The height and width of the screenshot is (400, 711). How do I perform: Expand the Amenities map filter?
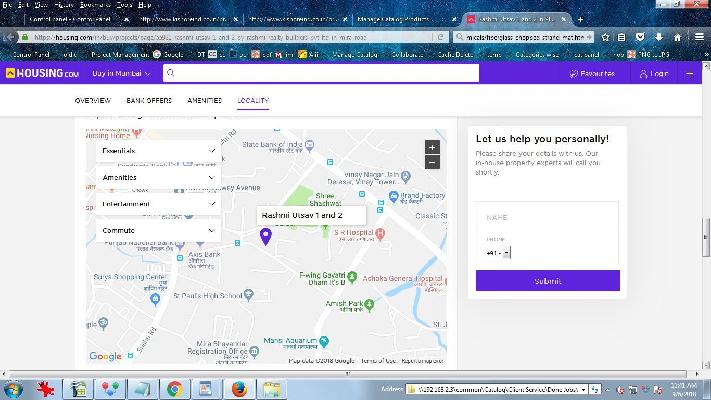click(x=158, y=177)
